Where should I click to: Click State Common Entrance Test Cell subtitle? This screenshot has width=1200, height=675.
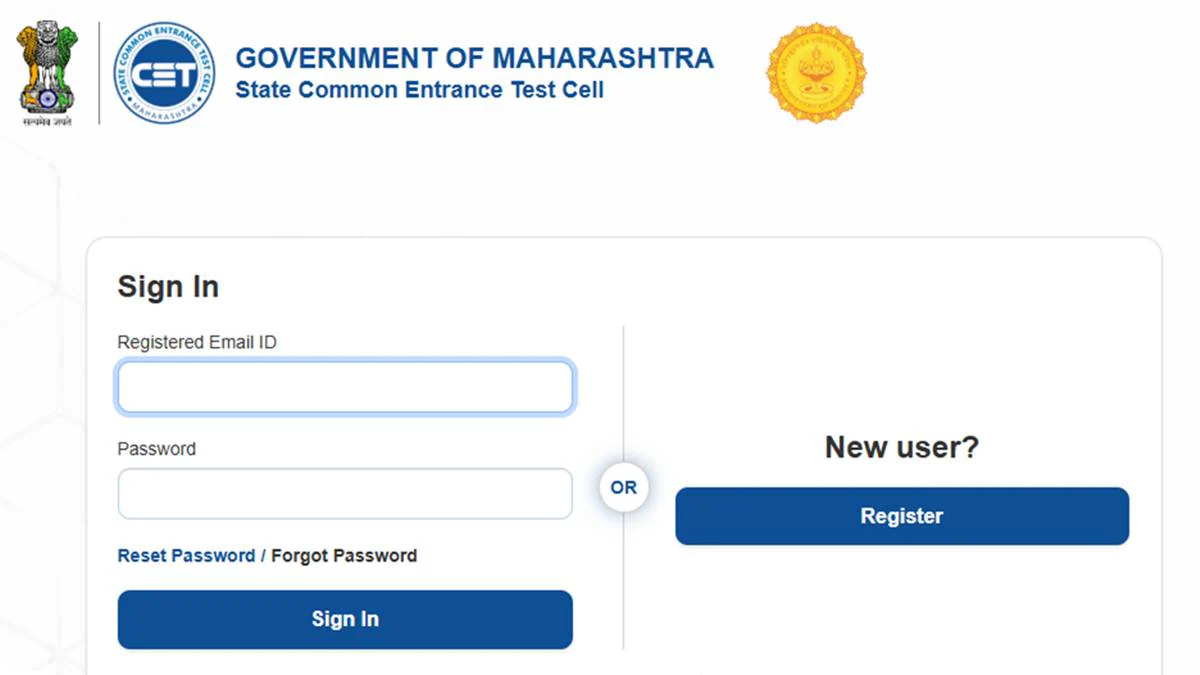pos(419,90)
